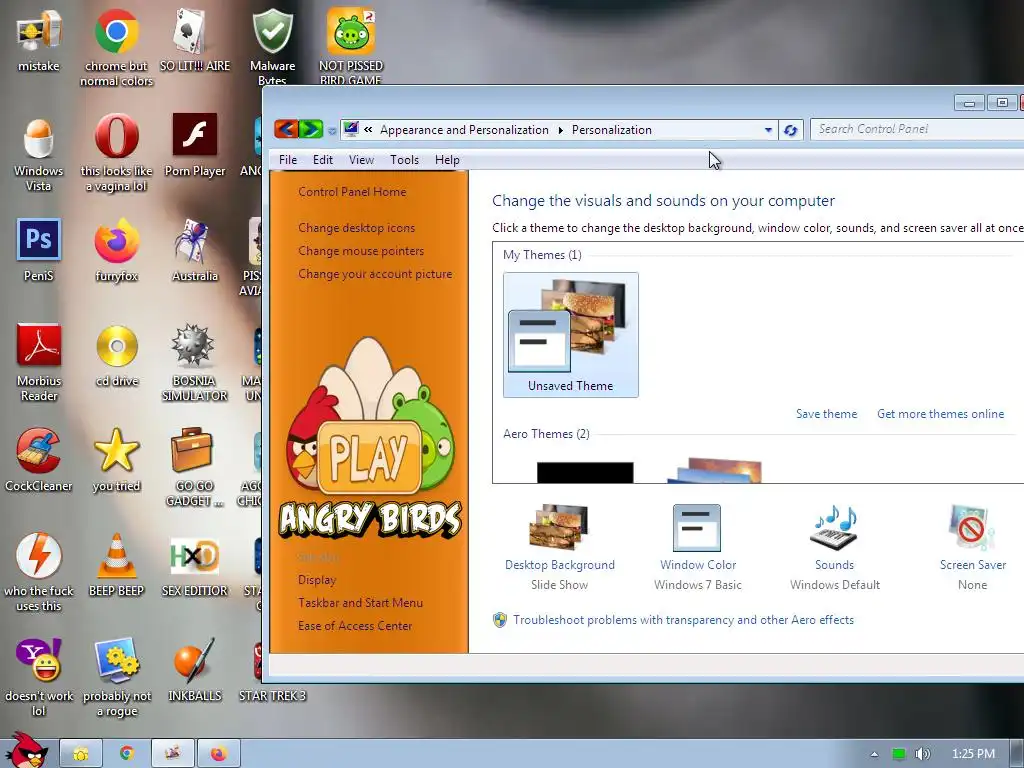Open Change mouse pointers link
The width and height of the screenshot is (1024, 768).
(361, 250)
